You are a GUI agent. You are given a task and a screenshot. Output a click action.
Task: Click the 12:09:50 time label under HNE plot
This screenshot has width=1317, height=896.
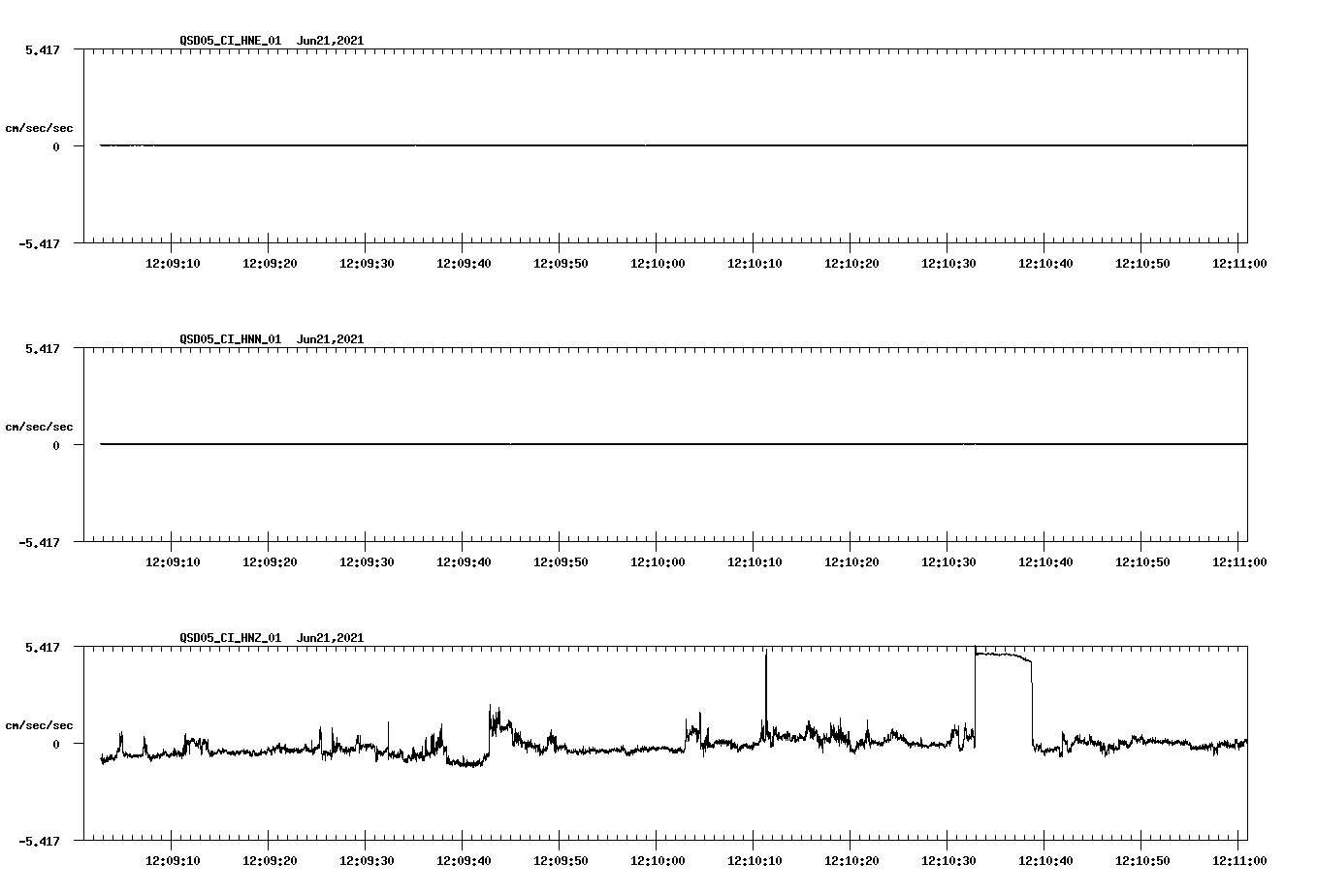561,263
